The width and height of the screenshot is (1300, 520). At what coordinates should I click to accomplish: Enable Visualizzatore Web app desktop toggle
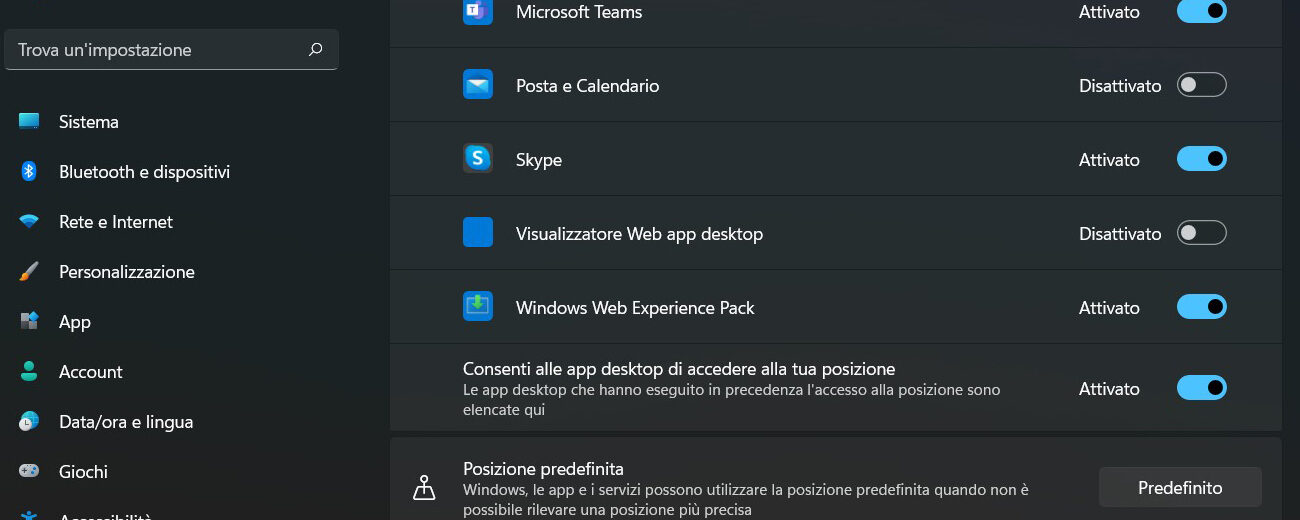point(1201,233)
